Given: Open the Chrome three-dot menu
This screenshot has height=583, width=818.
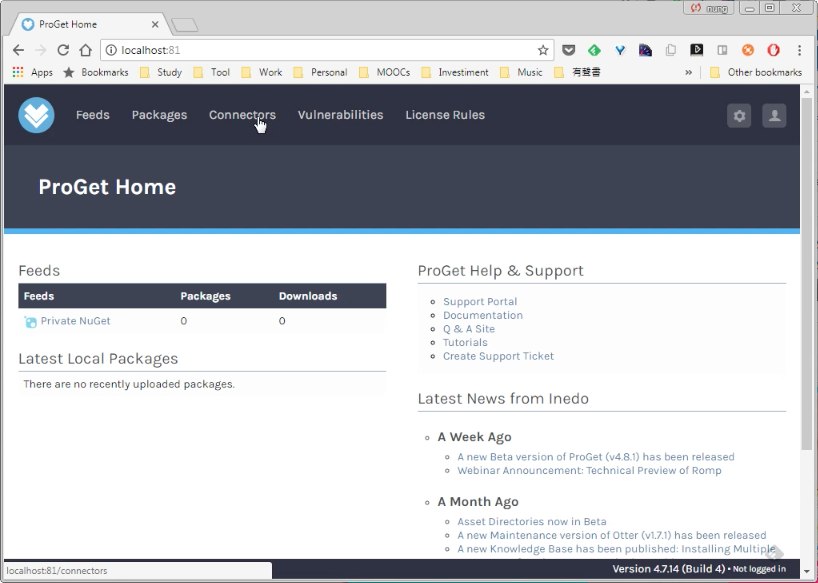Looking at the screenshot, I should 799,50.
